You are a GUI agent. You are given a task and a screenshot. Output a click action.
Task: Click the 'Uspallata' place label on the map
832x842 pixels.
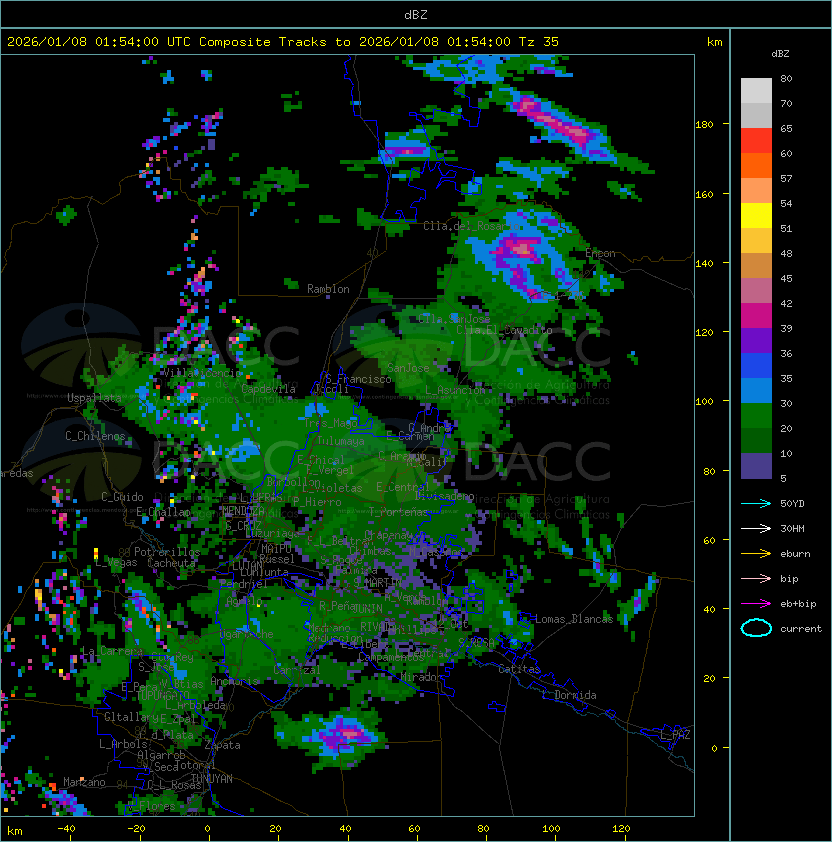point(95,398)
